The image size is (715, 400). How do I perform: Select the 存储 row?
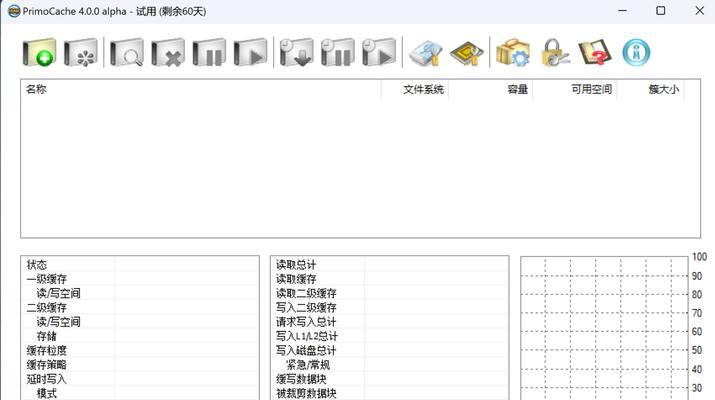[x=140, y=336]
